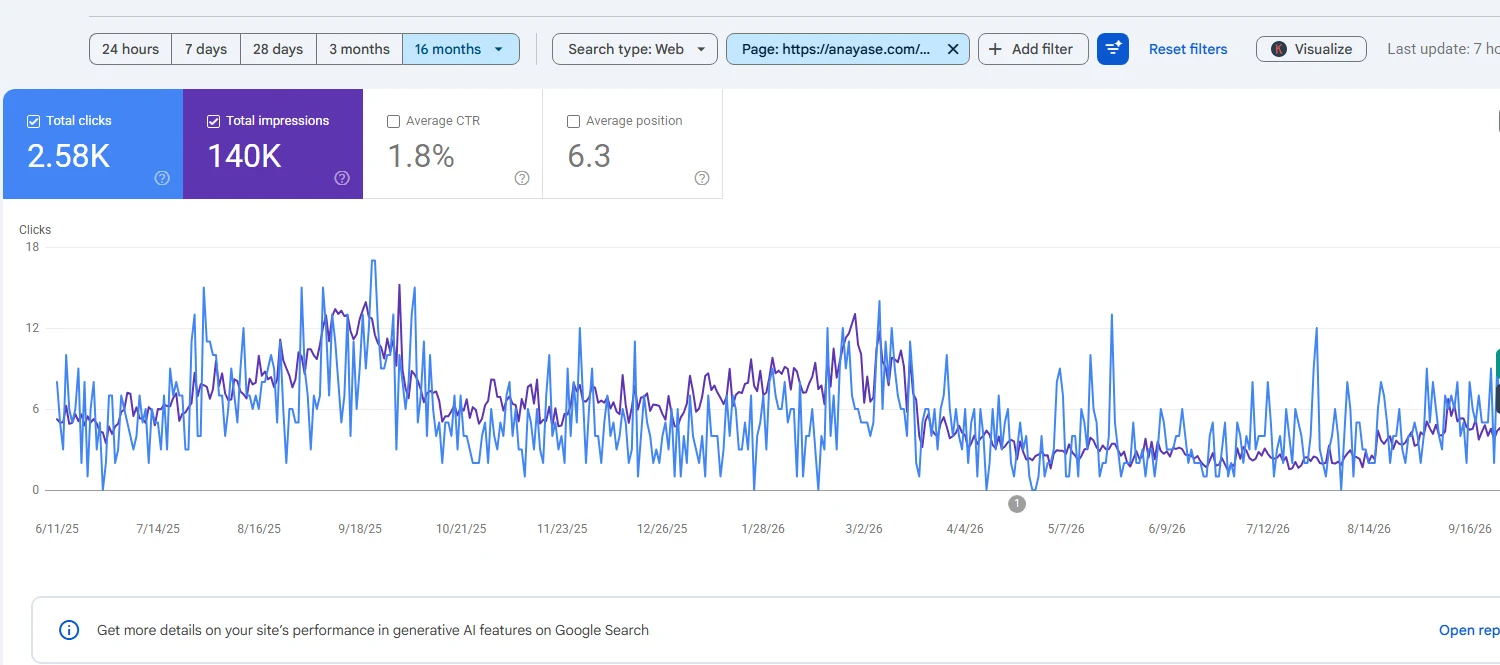
Task: Click the info icon in generative AI banner
Action: 69,630
